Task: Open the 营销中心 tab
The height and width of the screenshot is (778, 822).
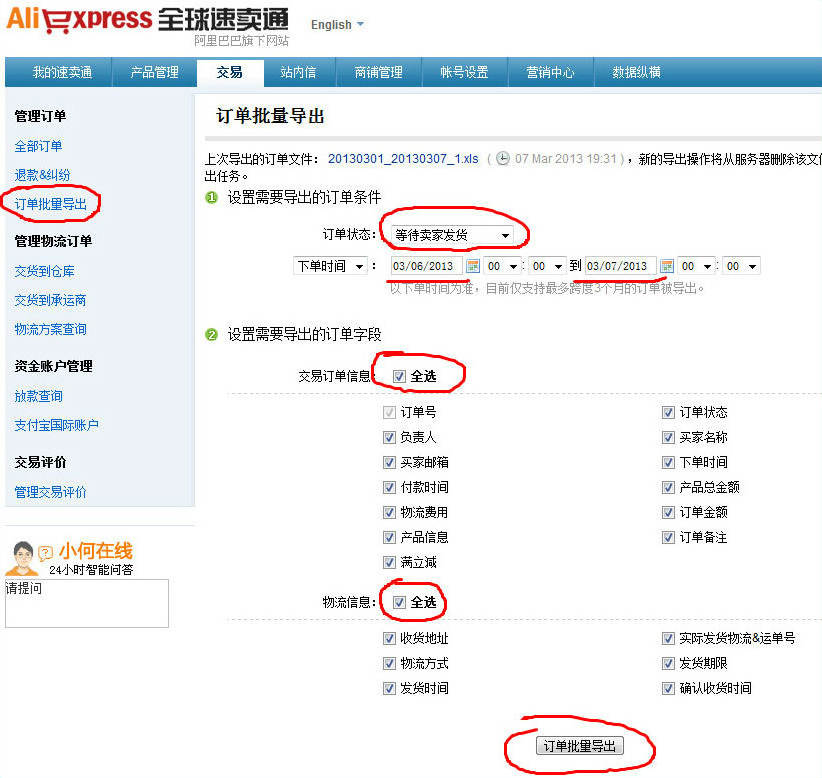Action: click(550, 72)
